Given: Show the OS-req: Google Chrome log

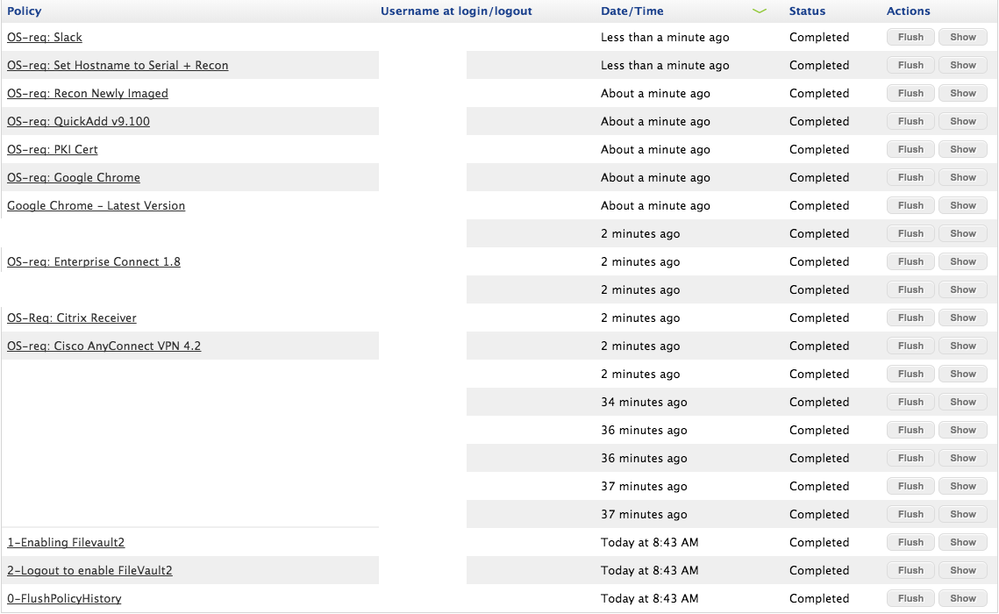Looking at the screenshot, I should point(963,177).
